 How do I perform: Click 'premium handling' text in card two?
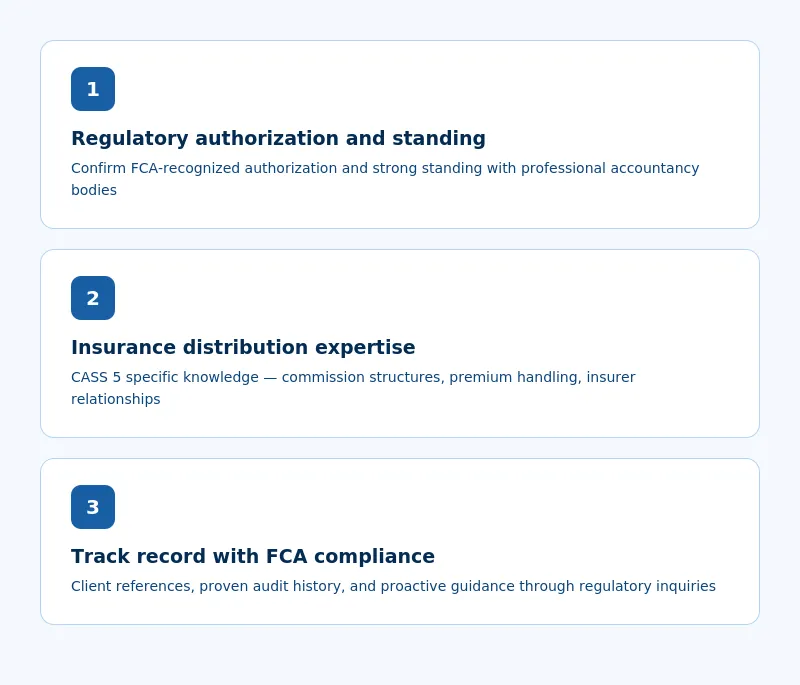(515, 377)
